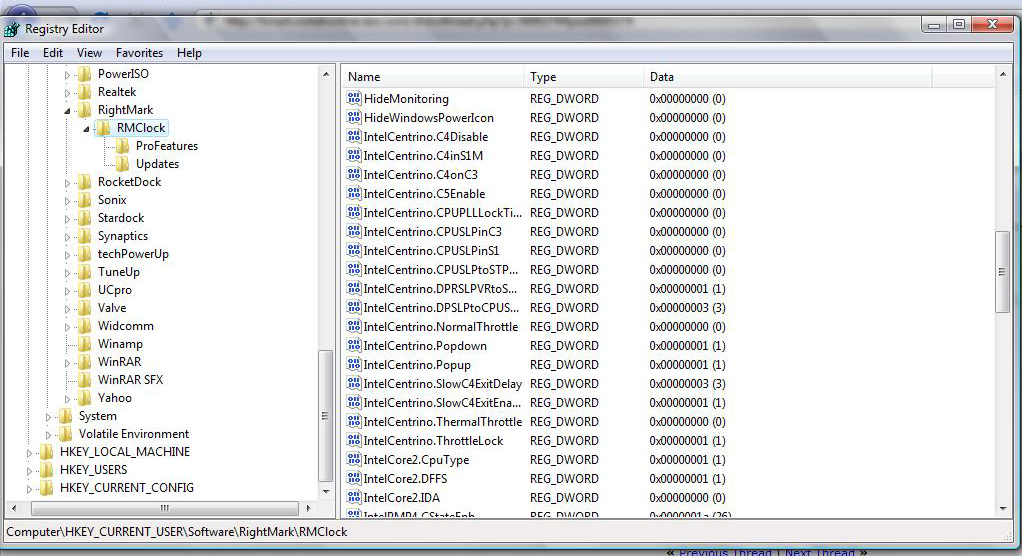Click the Realtek folder icon

point(85,92)
